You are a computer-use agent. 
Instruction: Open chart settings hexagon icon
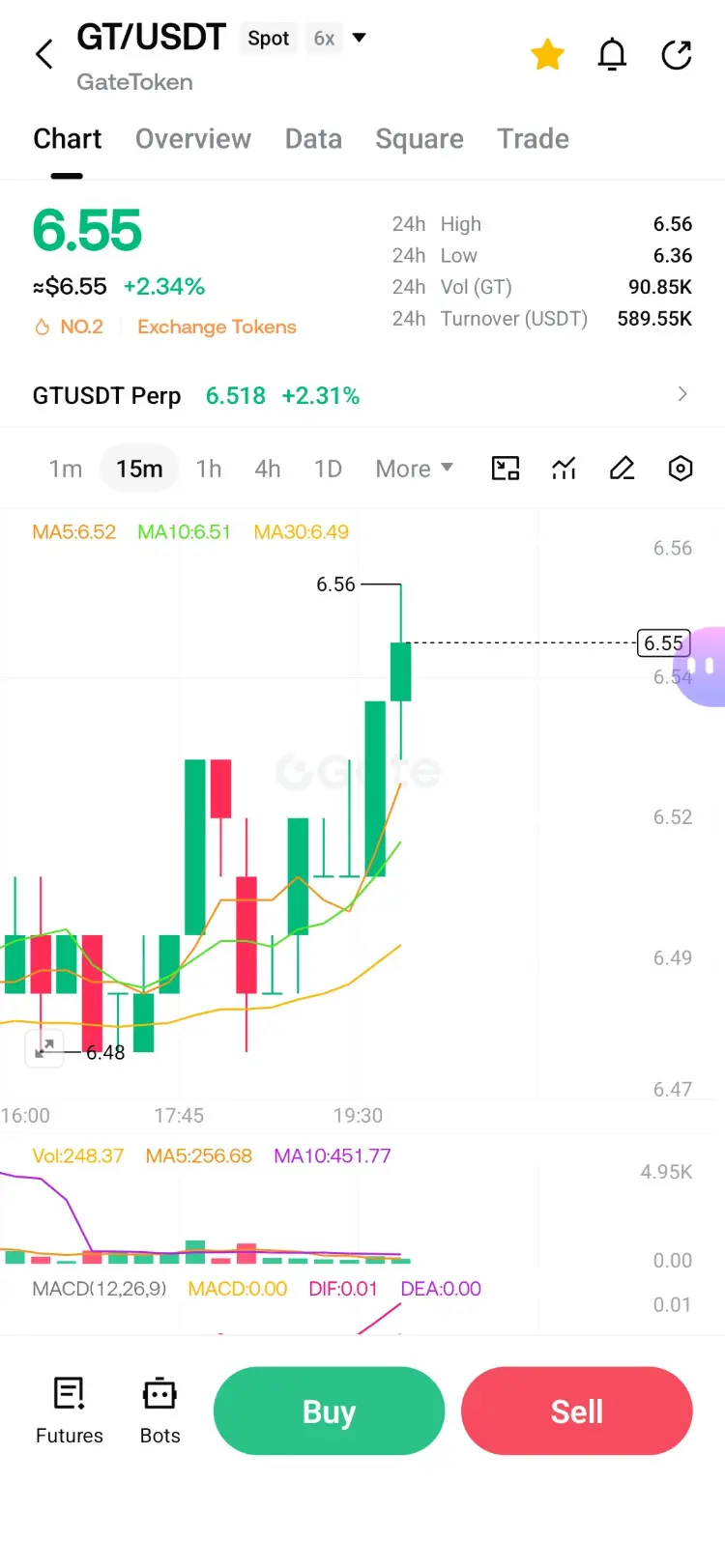[681, 469]
